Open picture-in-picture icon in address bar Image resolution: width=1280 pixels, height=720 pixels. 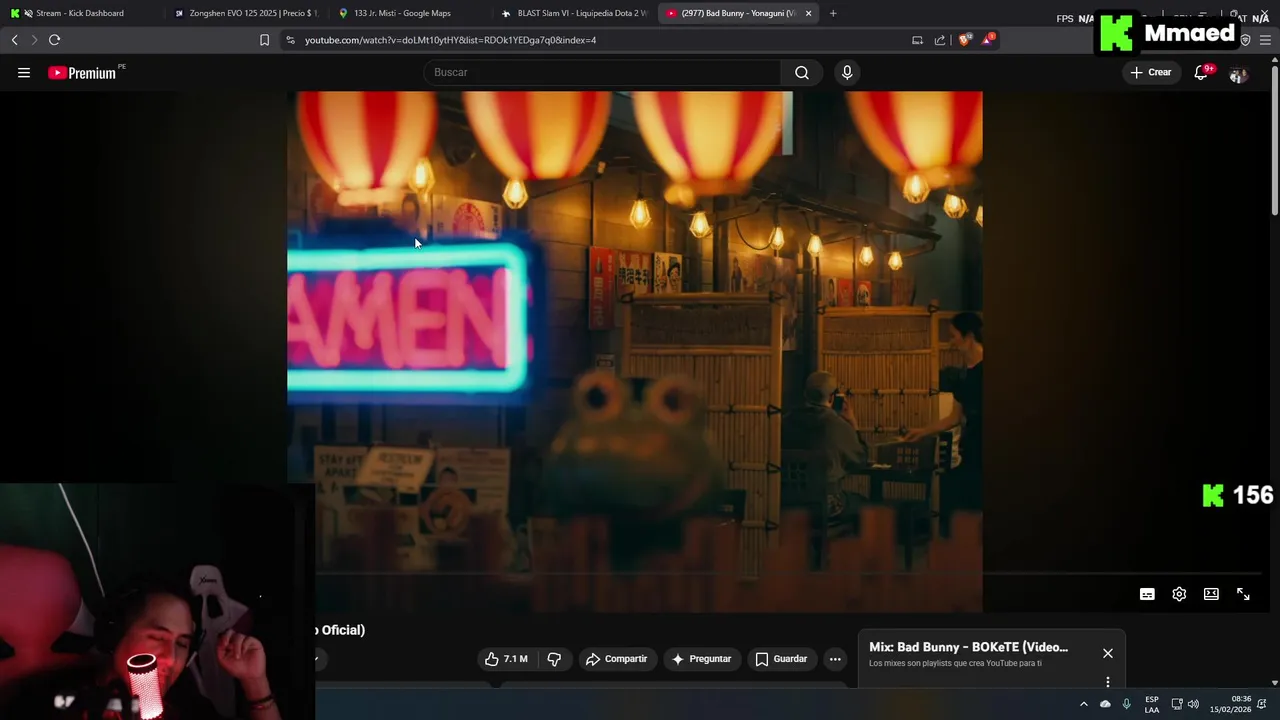917,40
